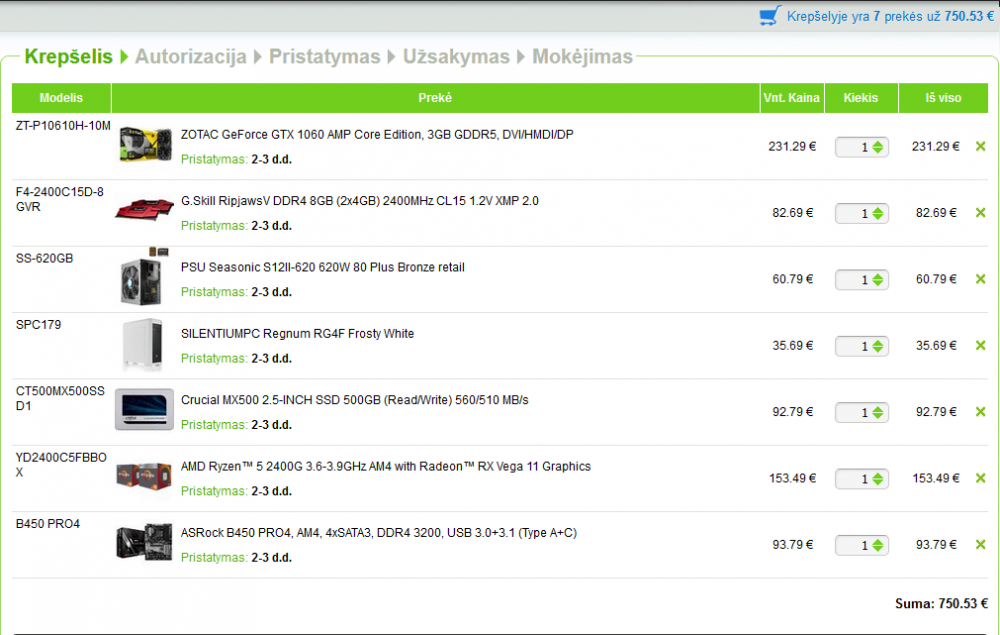Remove ZOTAC GeForce GTX 1060 from cart
Viewport: 1000px width, 635px height.
(980, 147)
